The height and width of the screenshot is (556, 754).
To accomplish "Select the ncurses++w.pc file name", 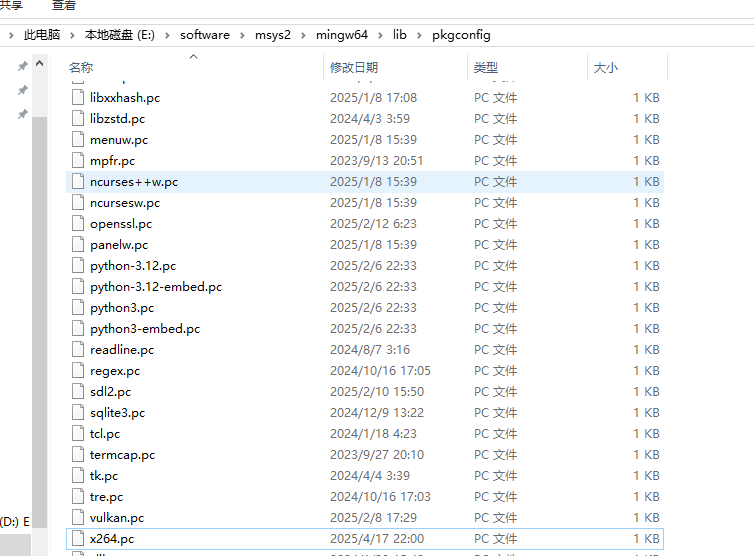I will (x=134, y=182).
